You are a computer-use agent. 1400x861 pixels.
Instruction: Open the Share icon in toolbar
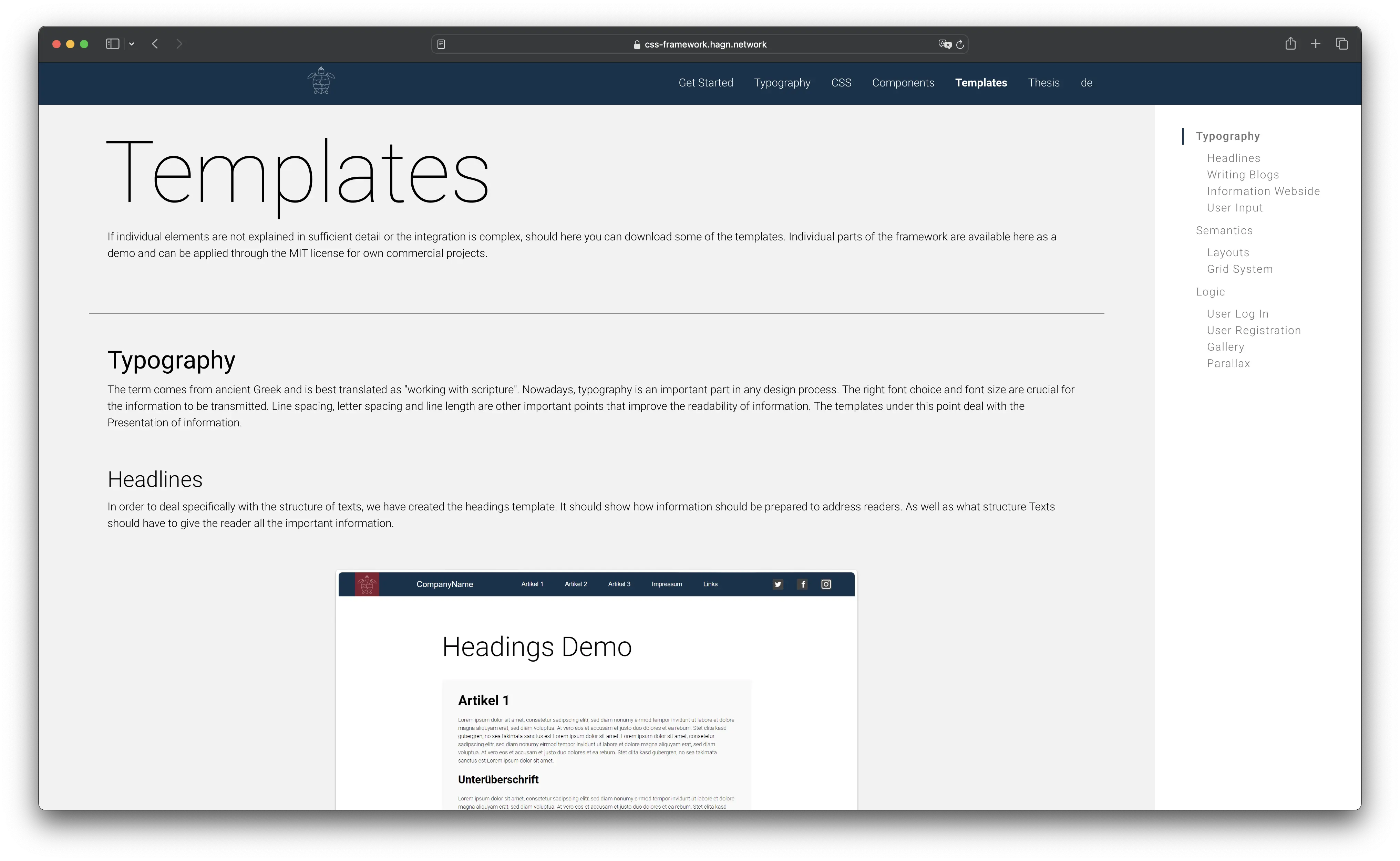1290,44
